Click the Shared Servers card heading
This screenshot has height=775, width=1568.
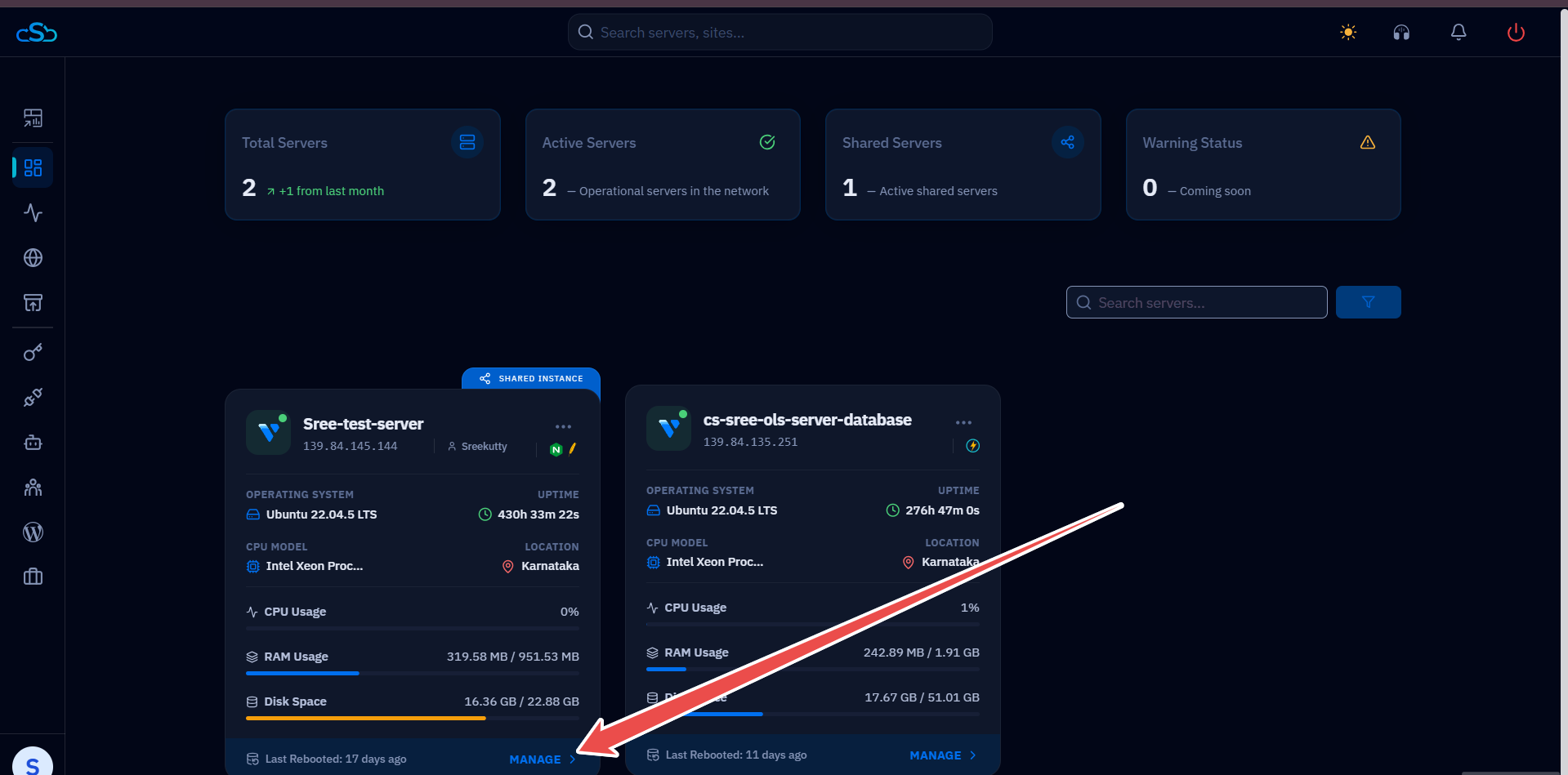pyautogui.click(x=892, y=143)
